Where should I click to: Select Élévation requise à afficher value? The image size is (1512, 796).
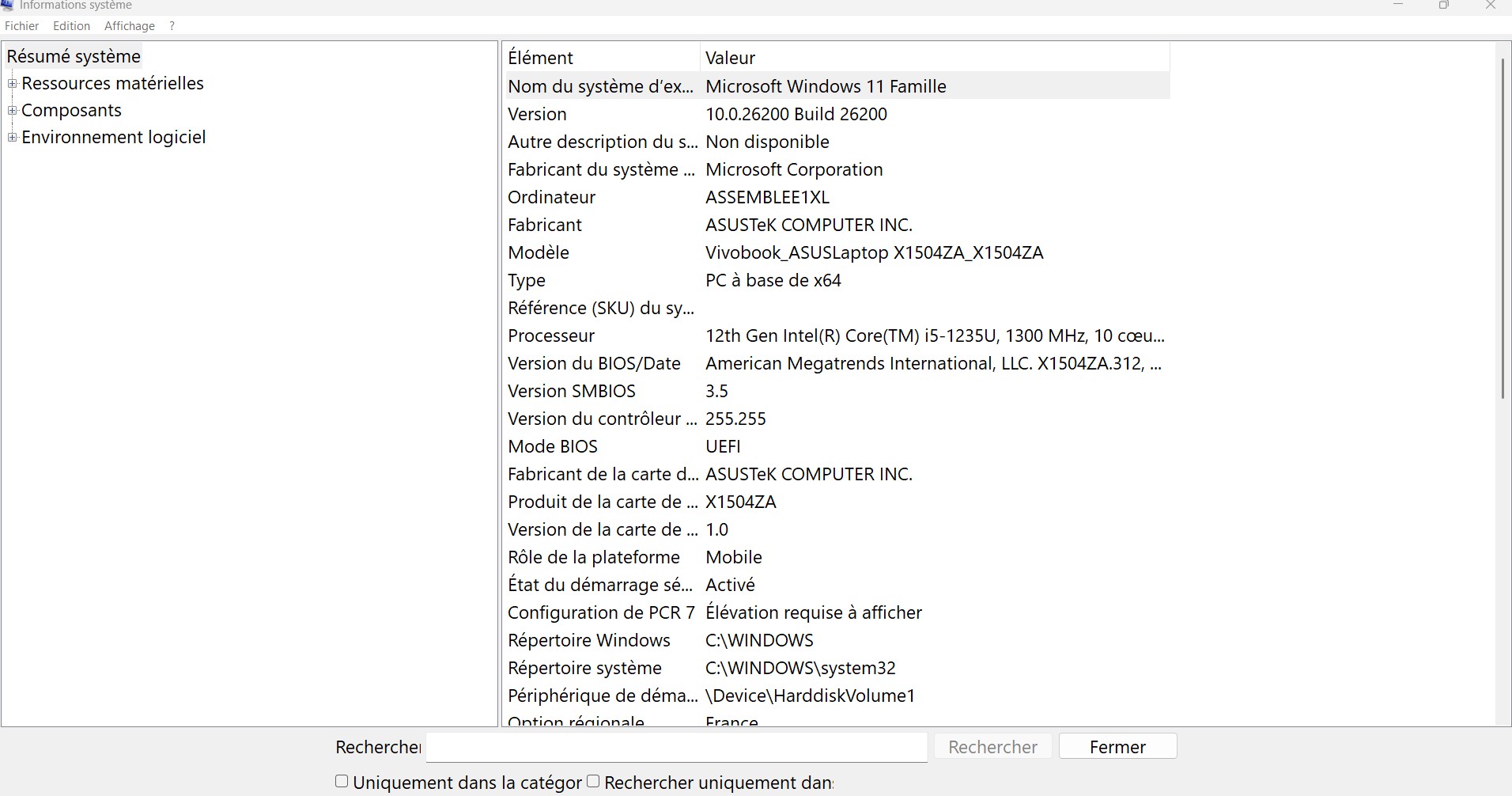tap(814, 612)
